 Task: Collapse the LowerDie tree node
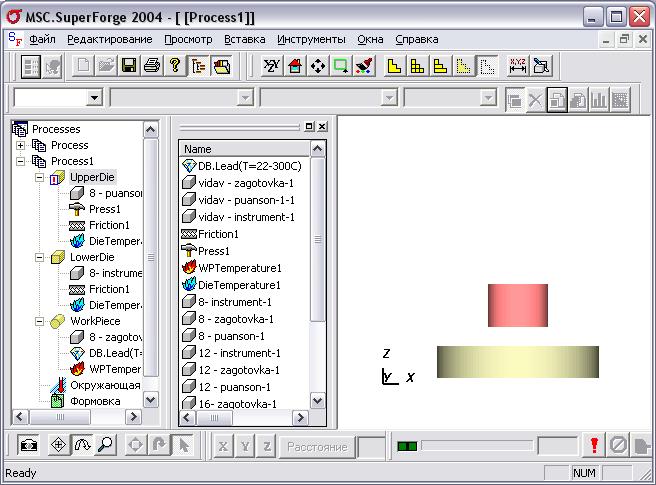pos(39,257)
